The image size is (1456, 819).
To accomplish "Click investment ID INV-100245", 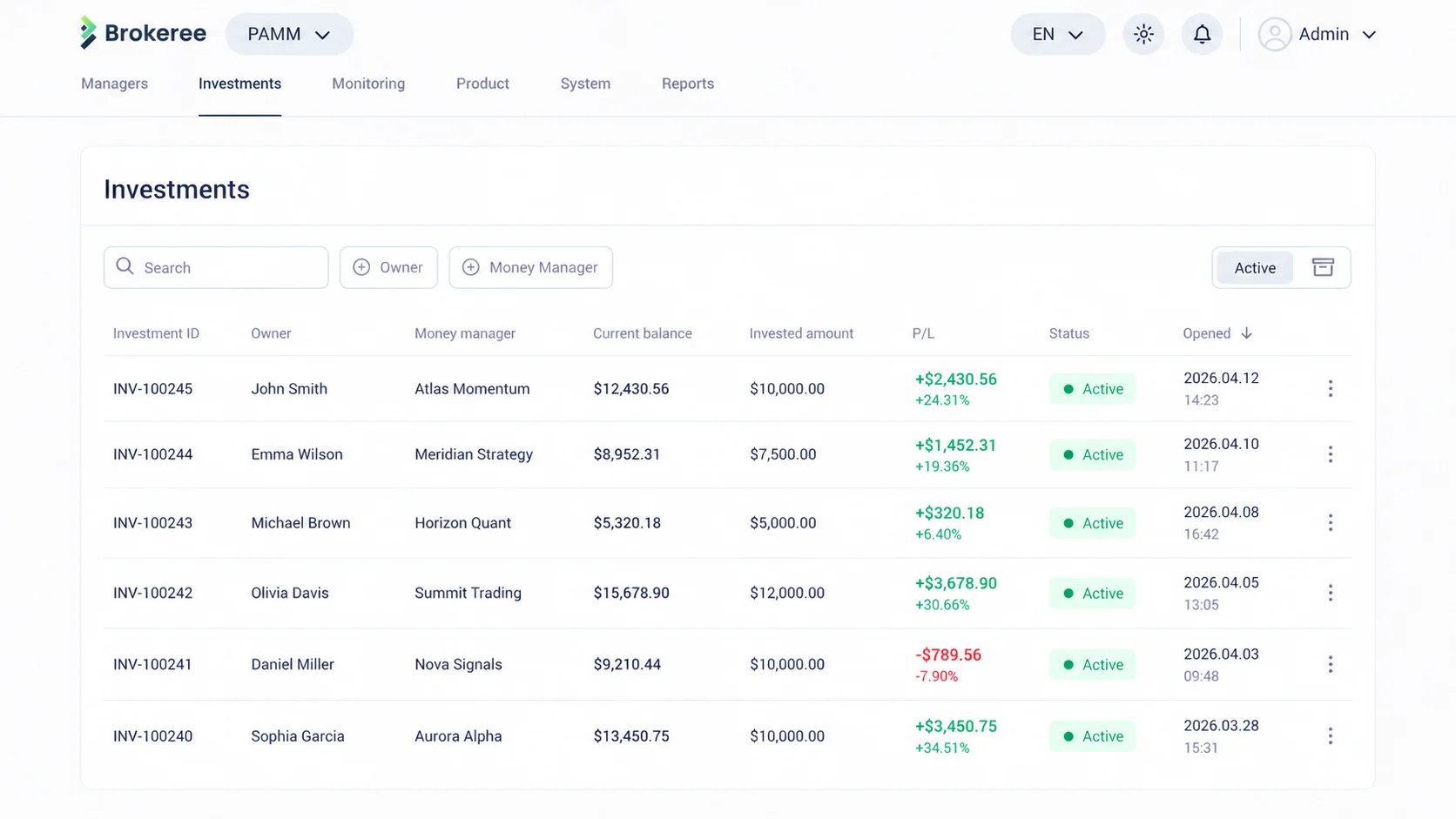I will point(152,389).
